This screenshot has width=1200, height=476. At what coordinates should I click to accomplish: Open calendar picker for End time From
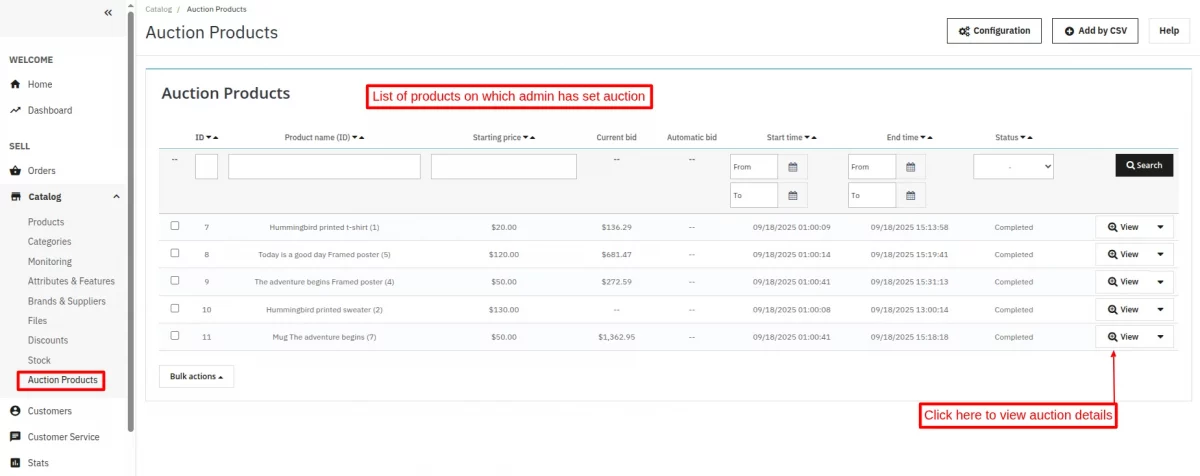point(911,166)
